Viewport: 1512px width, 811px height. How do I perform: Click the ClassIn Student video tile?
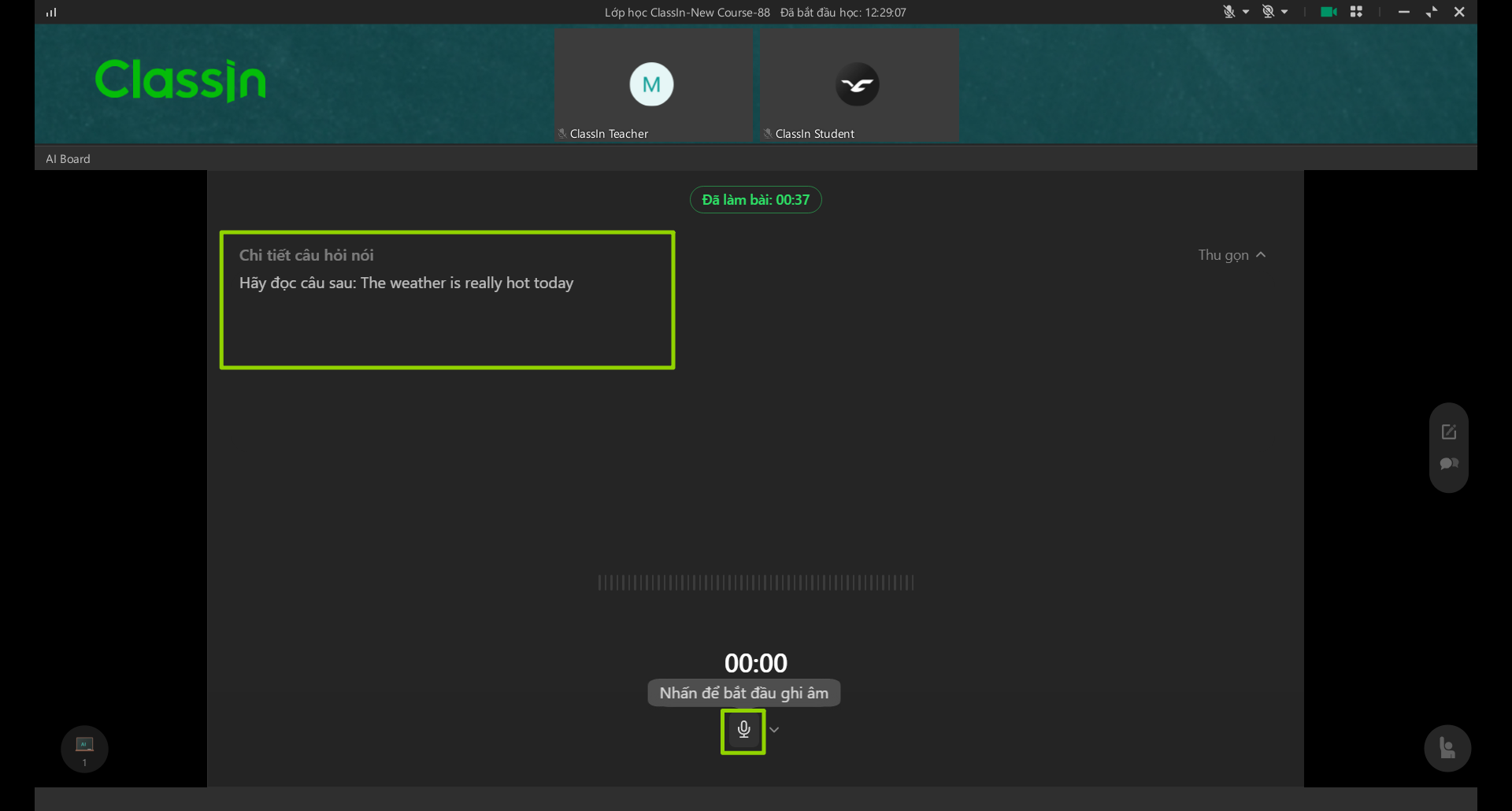pos(859,85)
